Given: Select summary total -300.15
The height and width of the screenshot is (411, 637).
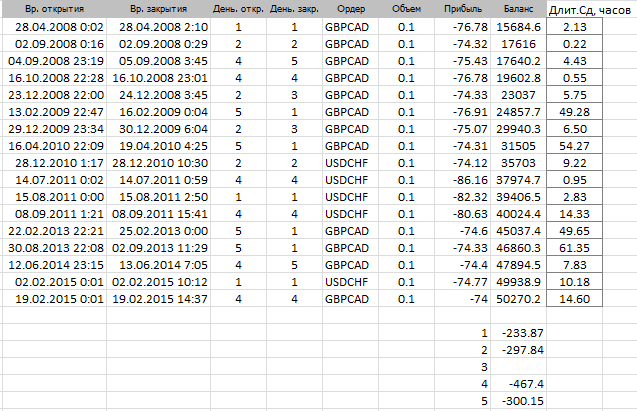Looking at the screenshot, I should (x=519, y=401).
